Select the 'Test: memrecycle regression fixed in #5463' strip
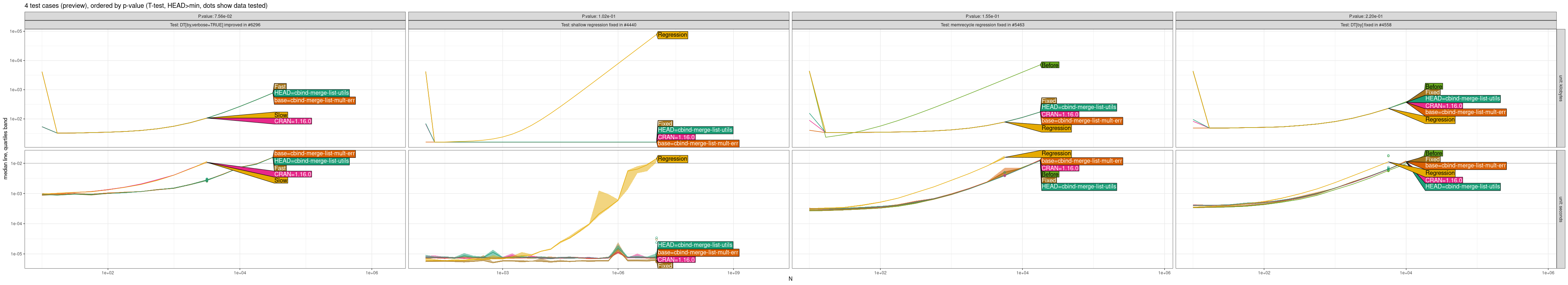The image size is (1568, 285). [x=982, y=25]
